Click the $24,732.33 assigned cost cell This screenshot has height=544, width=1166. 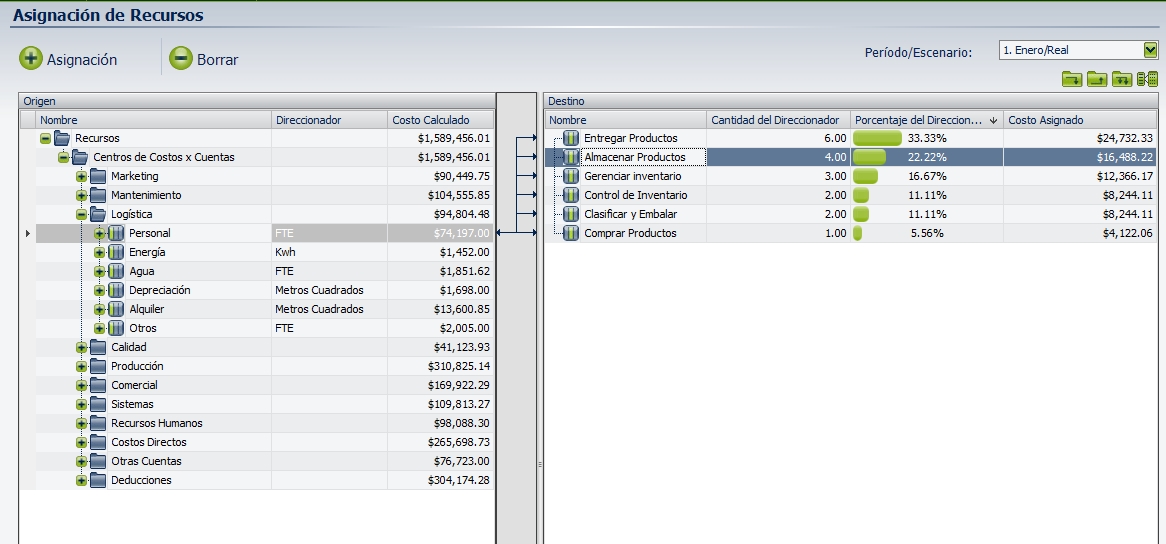coord(1080,138)
